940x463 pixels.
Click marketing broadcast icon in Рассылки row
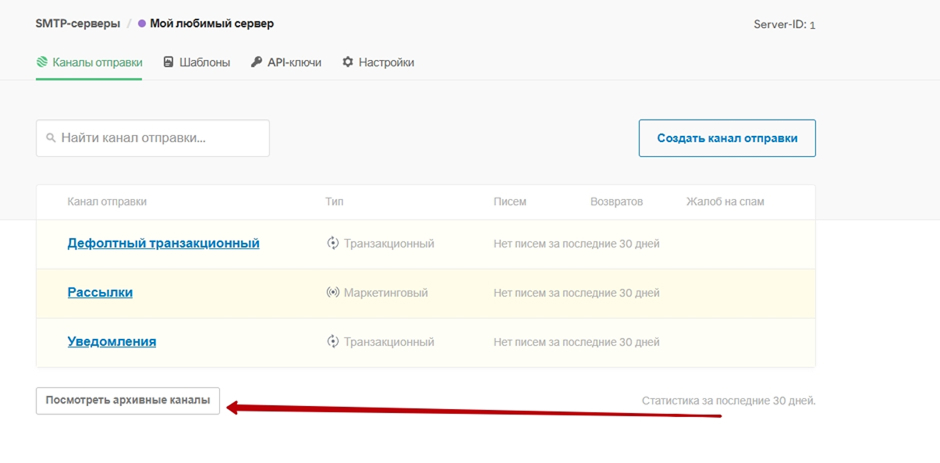coord(333,293)
